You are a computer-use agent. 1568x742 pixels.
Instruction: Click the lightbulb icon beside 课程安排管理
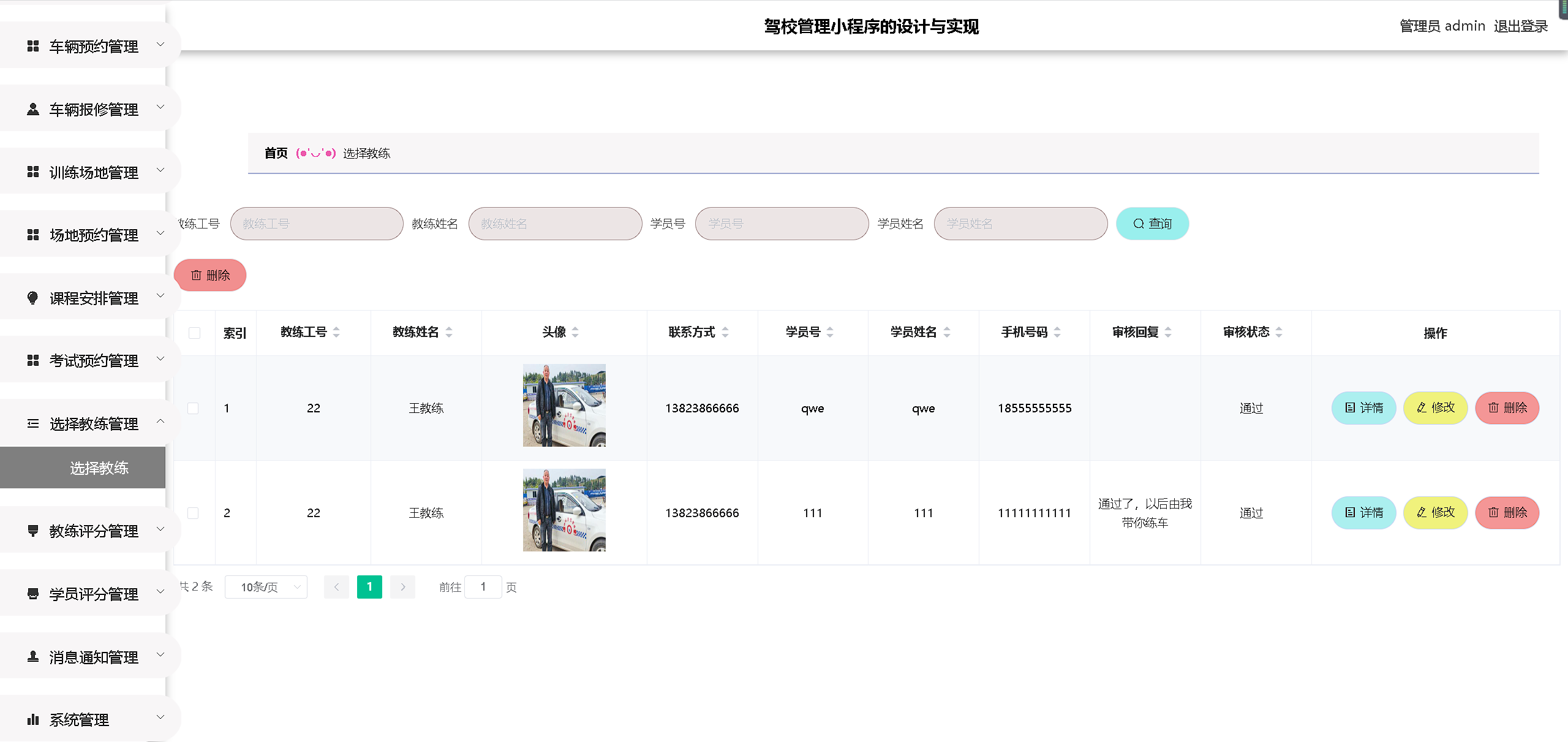(x=33, y=298)
